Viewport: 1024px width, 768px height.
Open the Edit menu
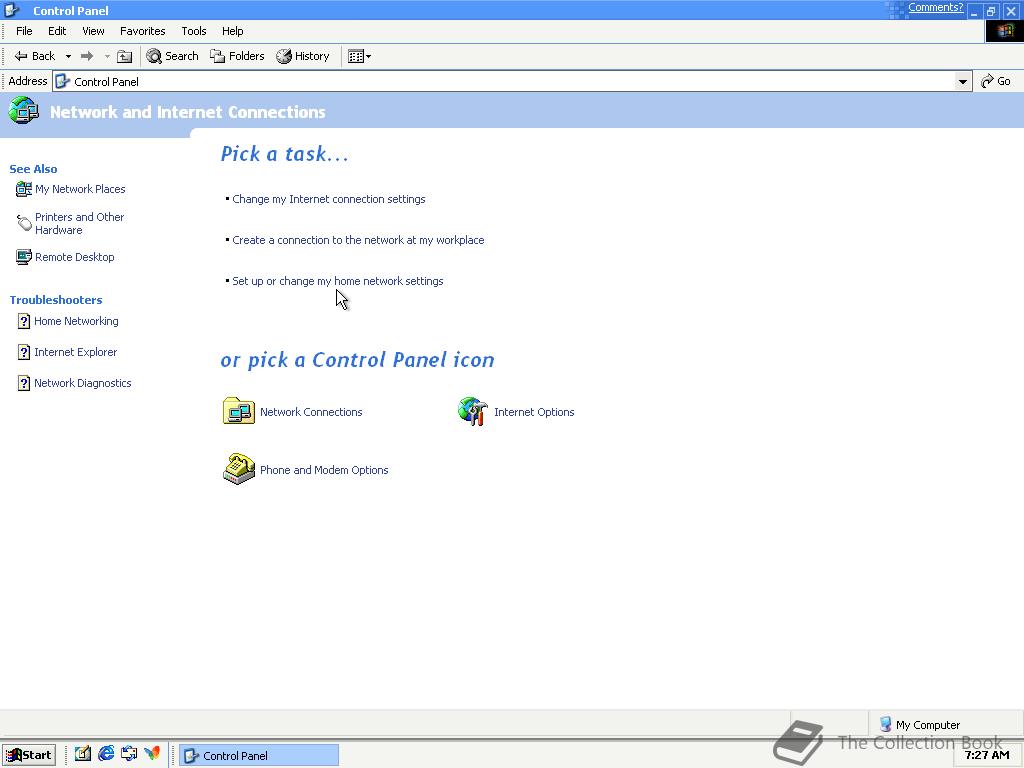57,31
